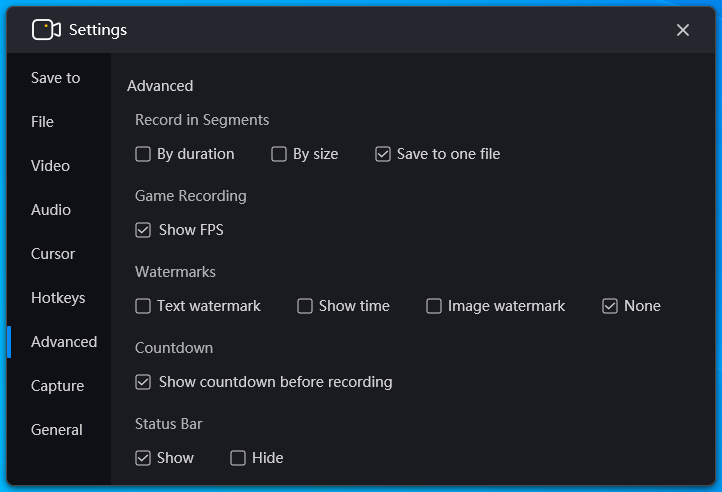The width and height of the screenshot is (722, 492).
Task: Switch to the Capture settings tab
Action: tap(58, 386)
